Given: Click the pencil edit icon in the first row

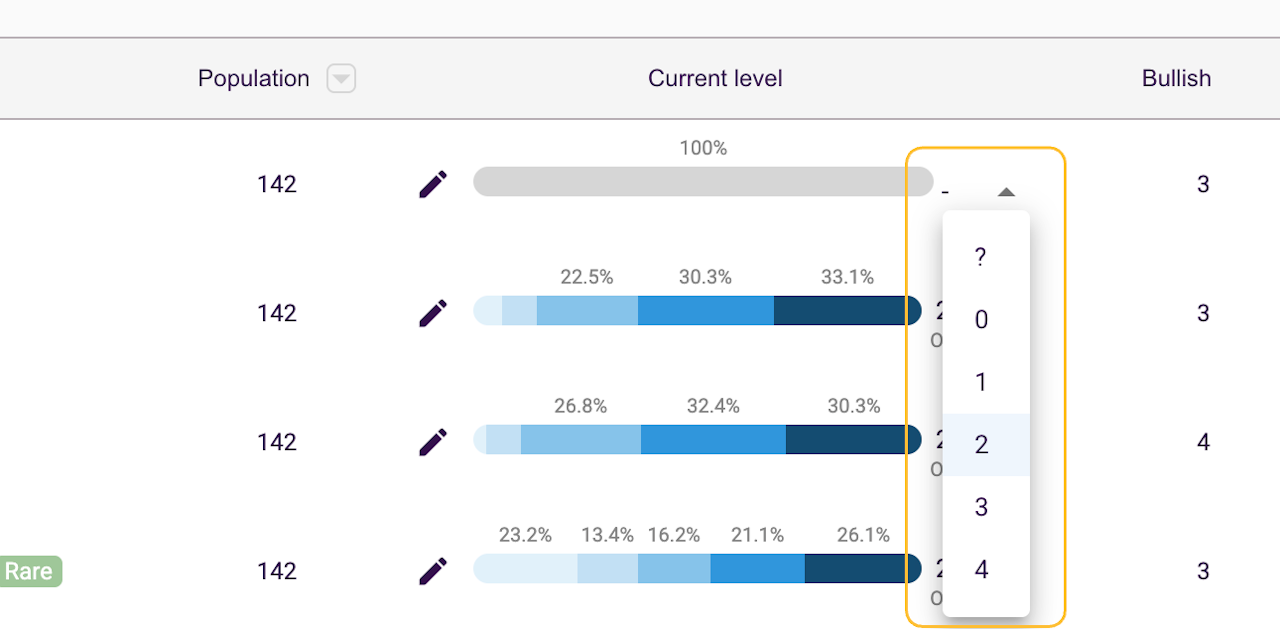Looking at the screenshot, I should coord(433,184).
